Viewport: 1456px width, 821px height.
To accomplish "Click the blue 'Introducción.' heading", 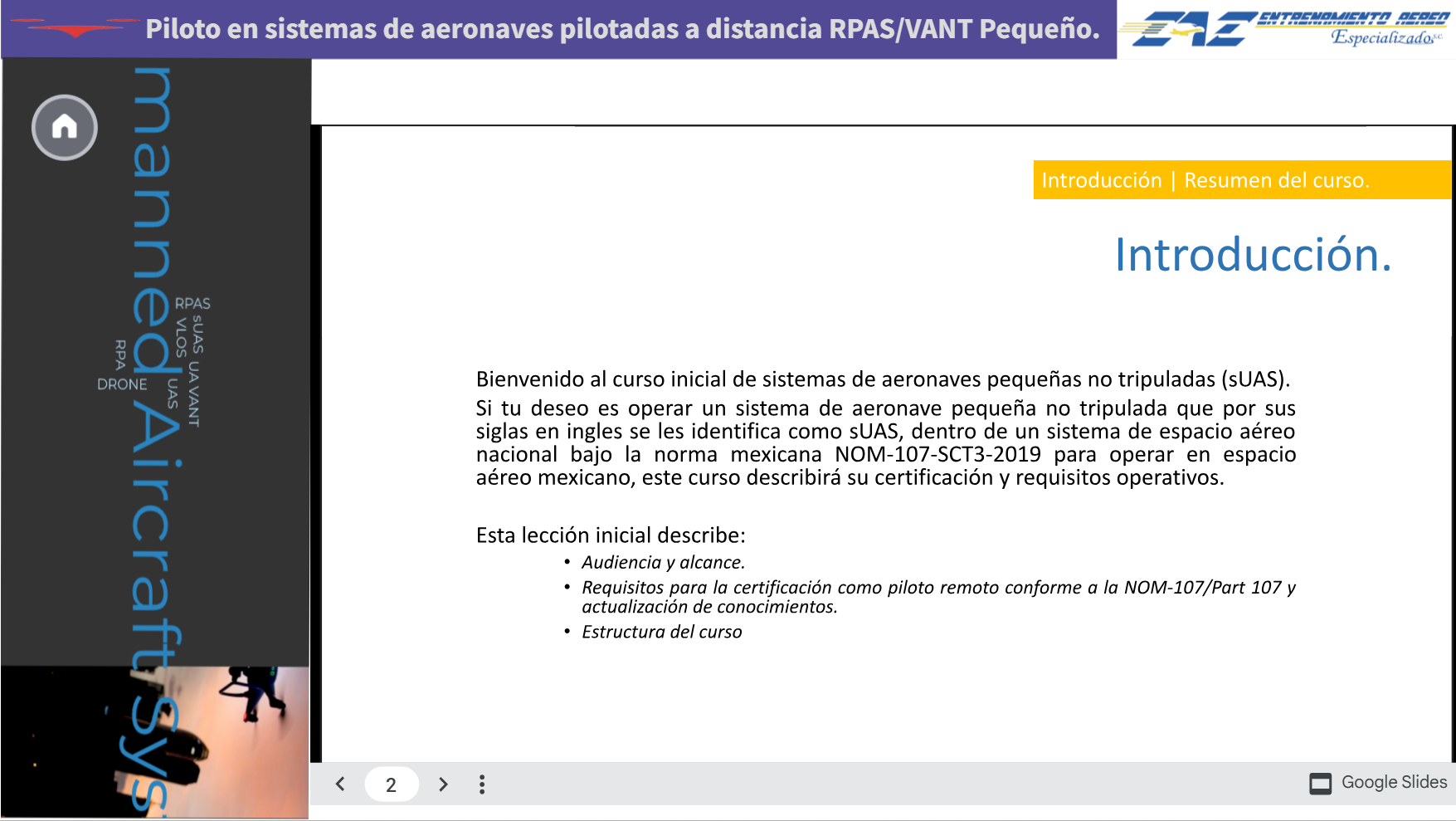I will 1253,255.
